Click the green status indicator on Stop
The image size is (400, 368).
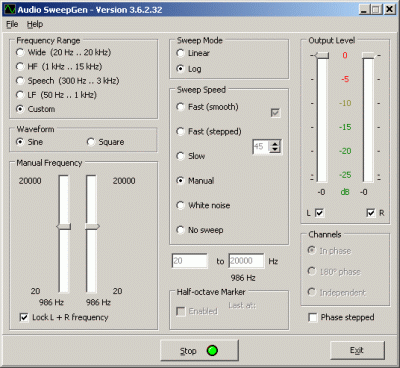212,351
